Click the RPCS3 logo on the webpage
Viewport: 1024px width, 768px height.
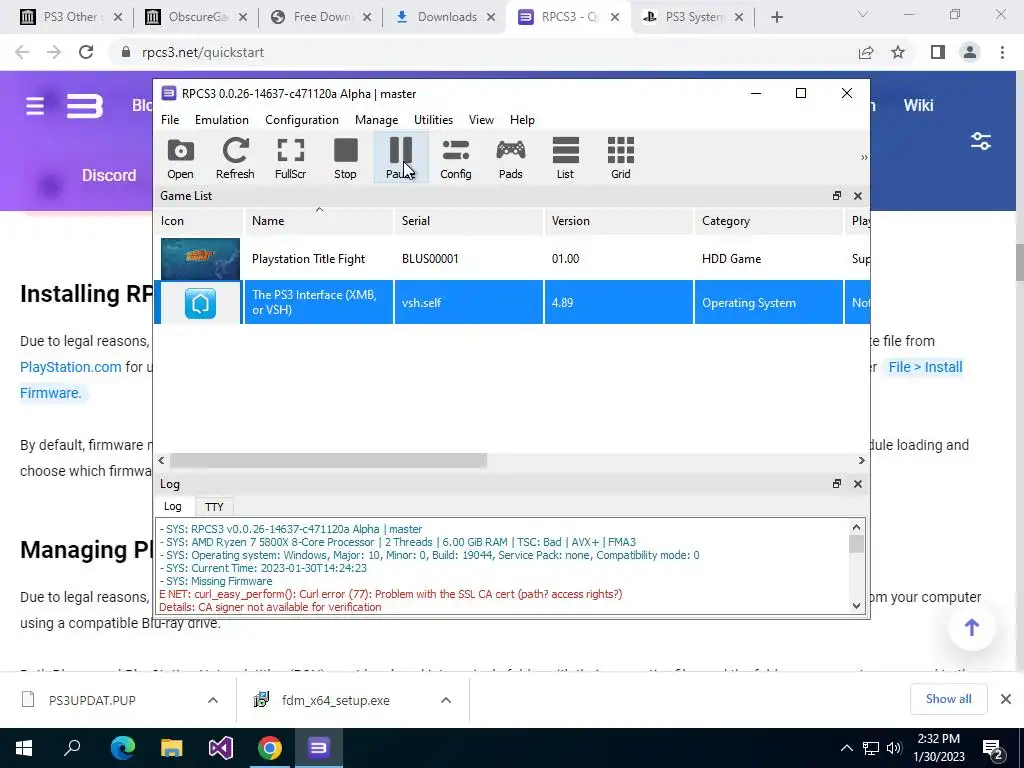coord(85,106)
